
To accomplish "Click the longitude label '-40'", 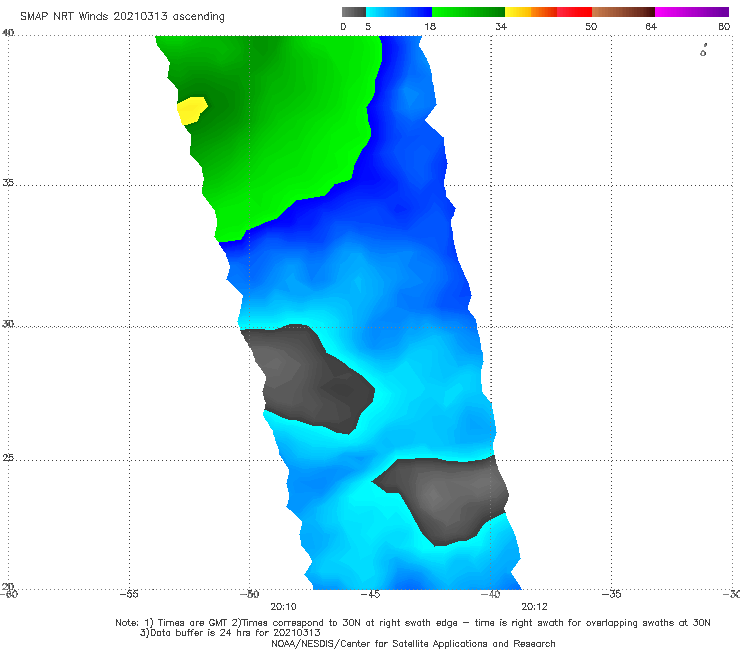I will pos(490,594).
